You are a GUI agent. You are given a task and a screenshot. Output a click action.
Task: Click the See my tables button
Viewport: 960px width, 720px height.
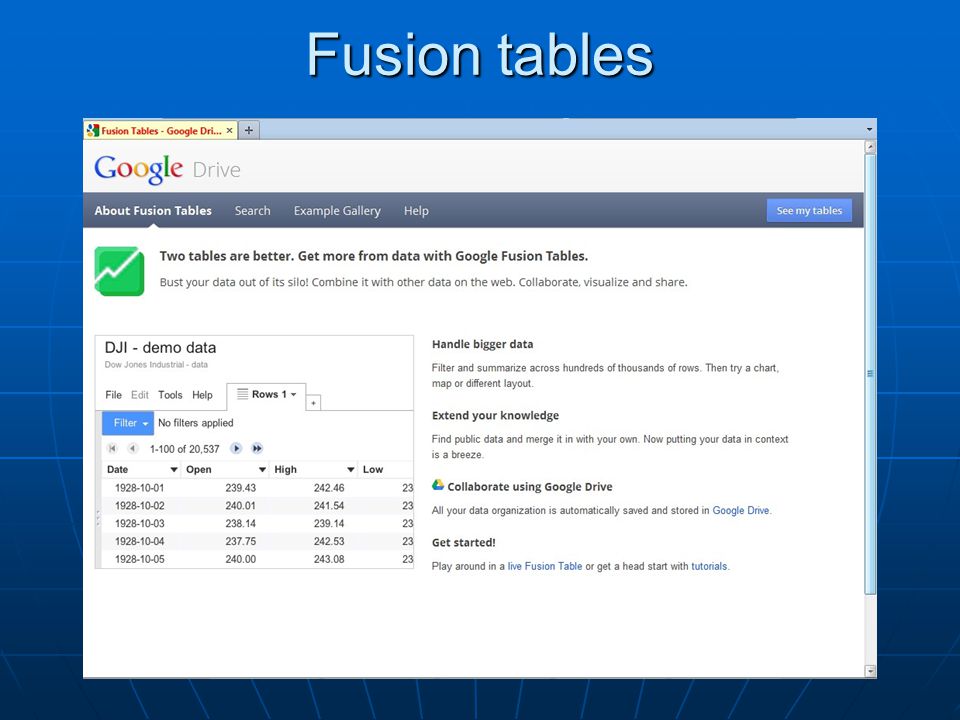click(x=809, y=211)
